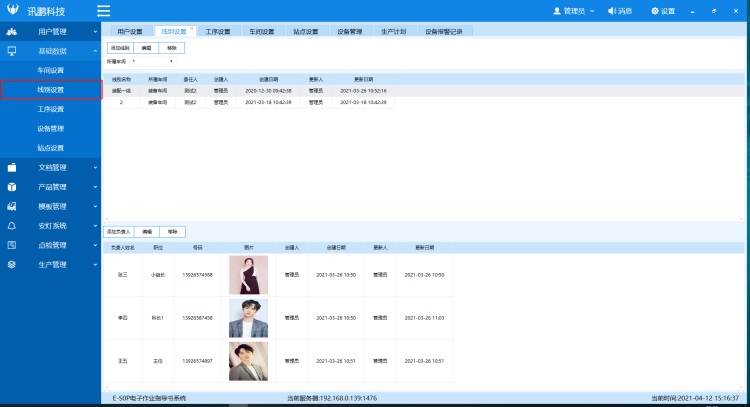Click the 文档管理 folder icon
The height and width of the screenshot is (407, 750).
tap(12, 167)
